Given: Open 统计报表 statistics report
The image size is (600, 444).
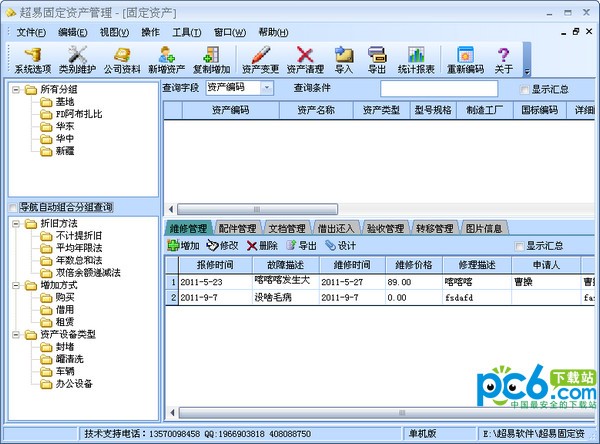Looking at the screenshot, I should point(416,60).
